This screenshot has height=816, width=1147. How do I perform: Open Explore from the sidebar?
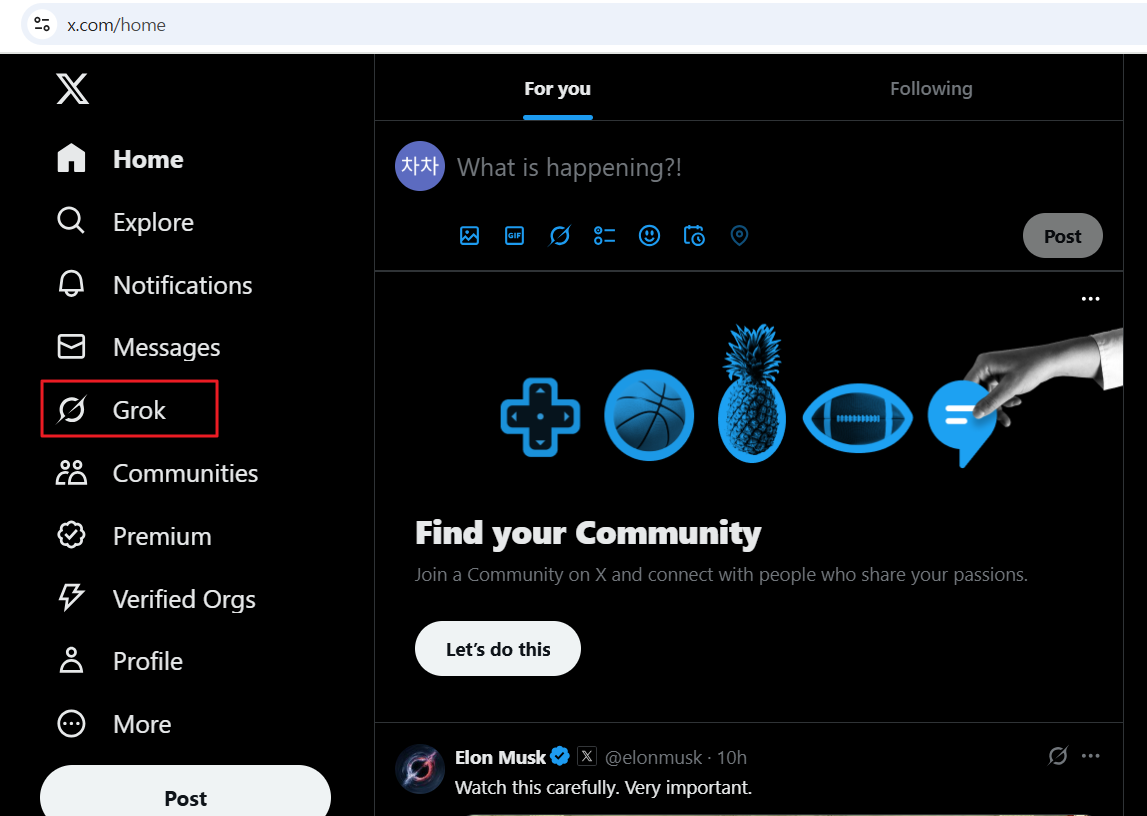coord(126,222)
